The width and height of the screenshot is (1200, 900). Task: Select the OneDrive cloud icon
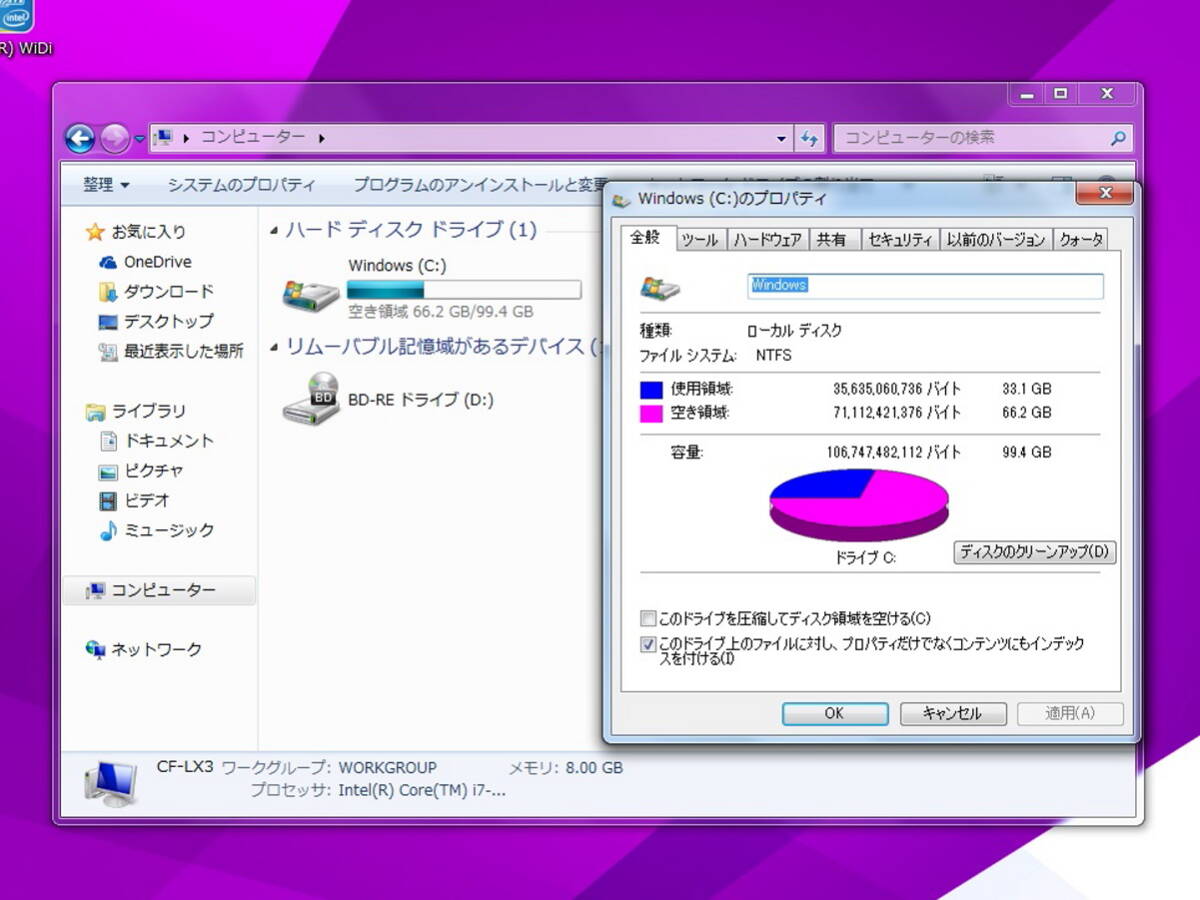pos(108,262)
